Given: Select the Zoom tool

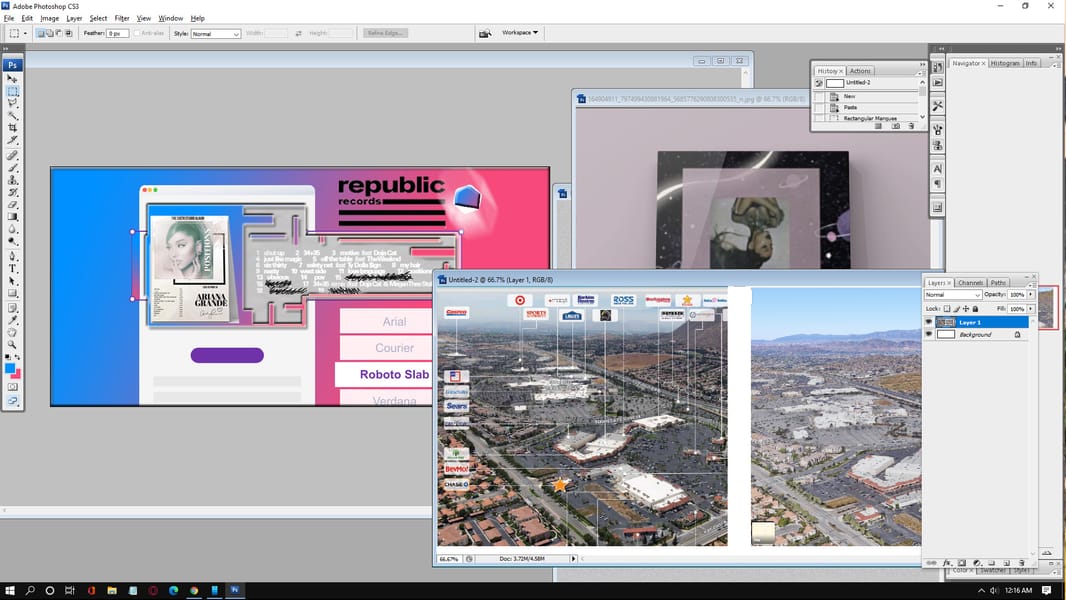Looking at the screenshot, I should pyautogui.click(x=12, y=345).
